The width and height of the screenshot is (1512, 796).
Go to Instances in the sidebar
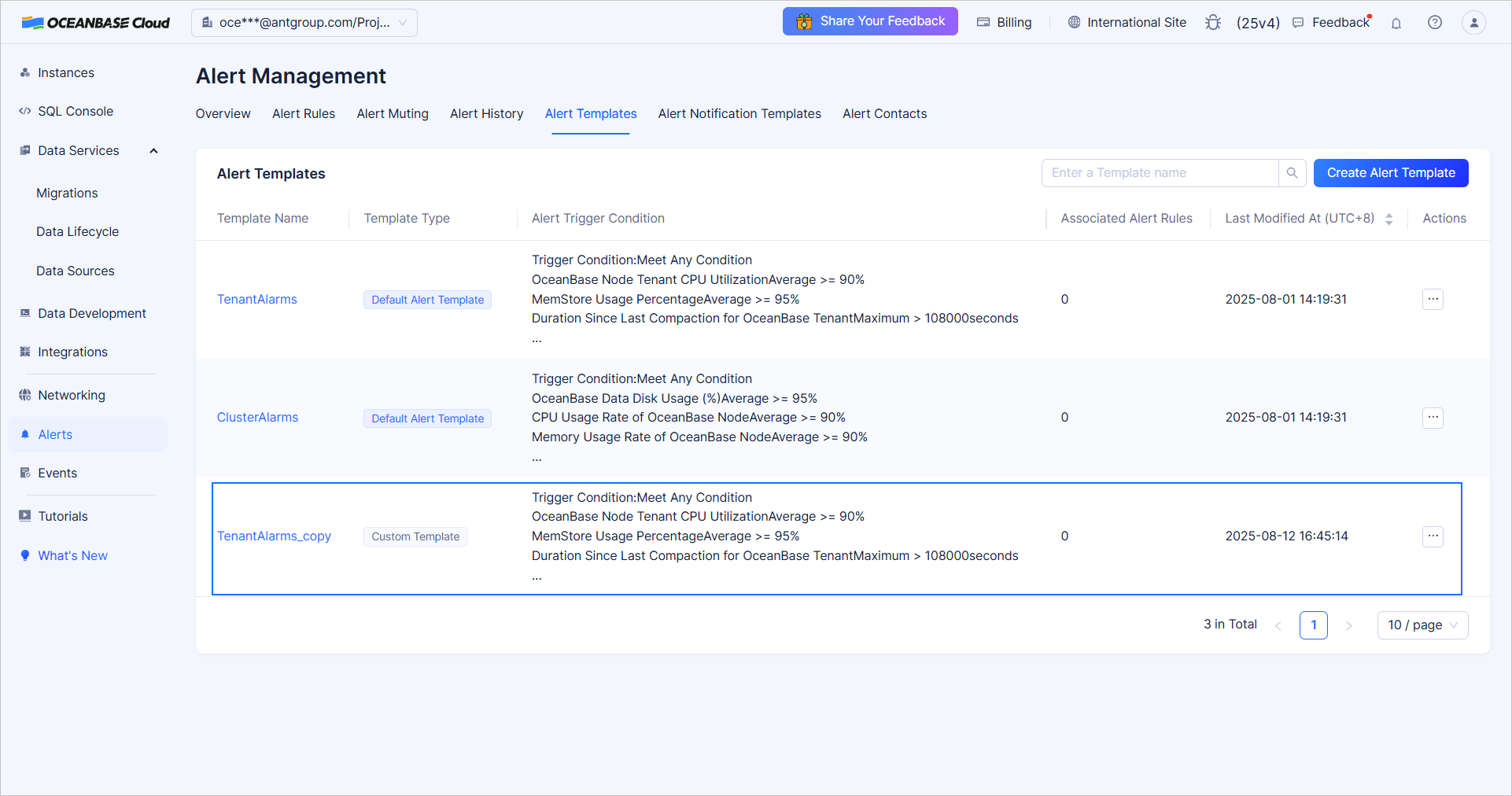[x=66, y=73]
